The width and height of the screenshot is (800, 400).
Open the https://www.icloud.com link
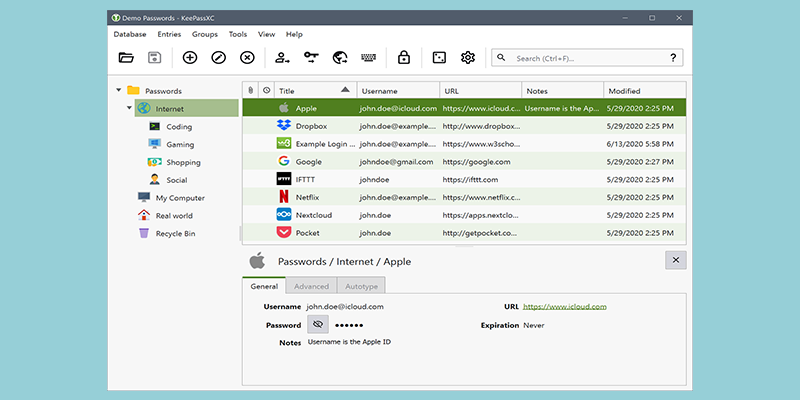pos(565,307)
